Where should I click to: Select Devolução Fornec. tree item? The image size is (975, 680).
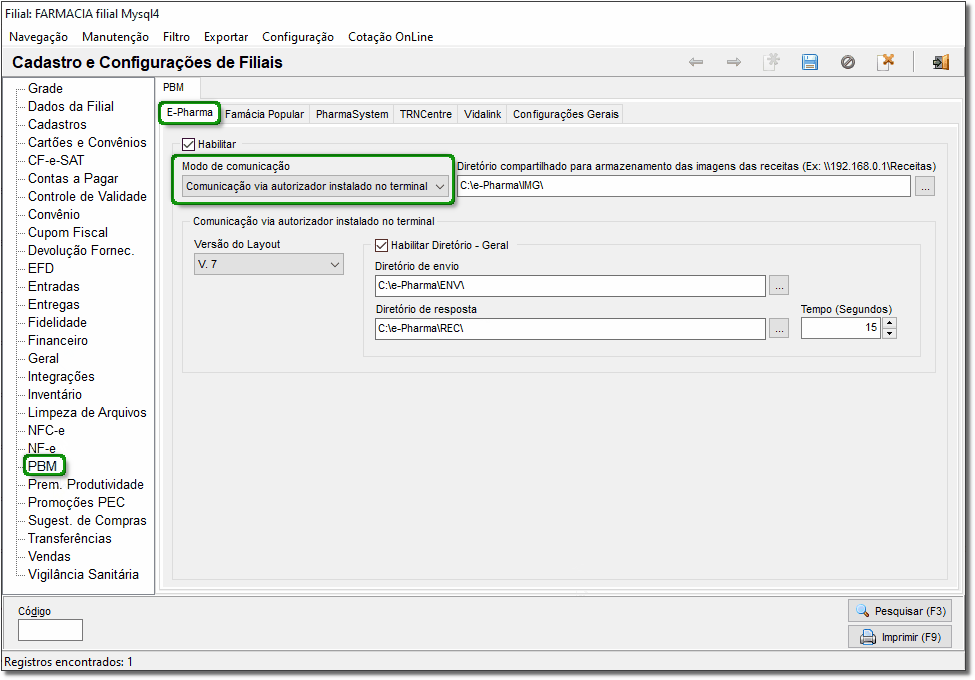click(x=81, y=250)
